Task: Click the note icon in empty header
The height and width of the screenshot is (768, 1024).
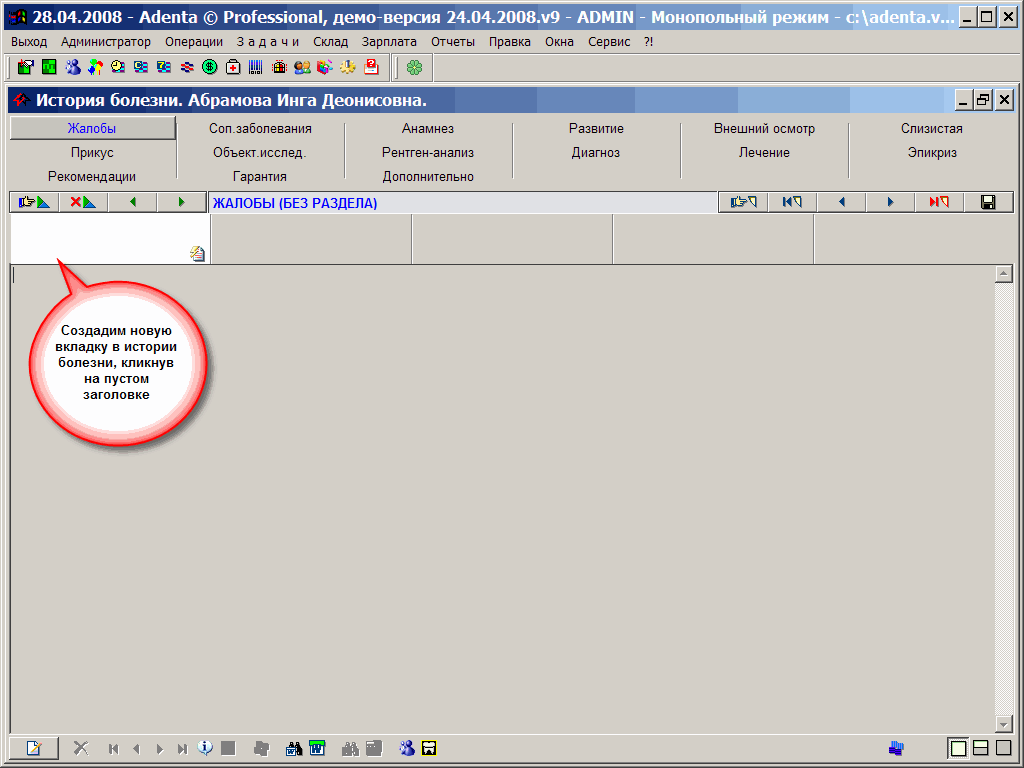Action: [x=197, y=254]
